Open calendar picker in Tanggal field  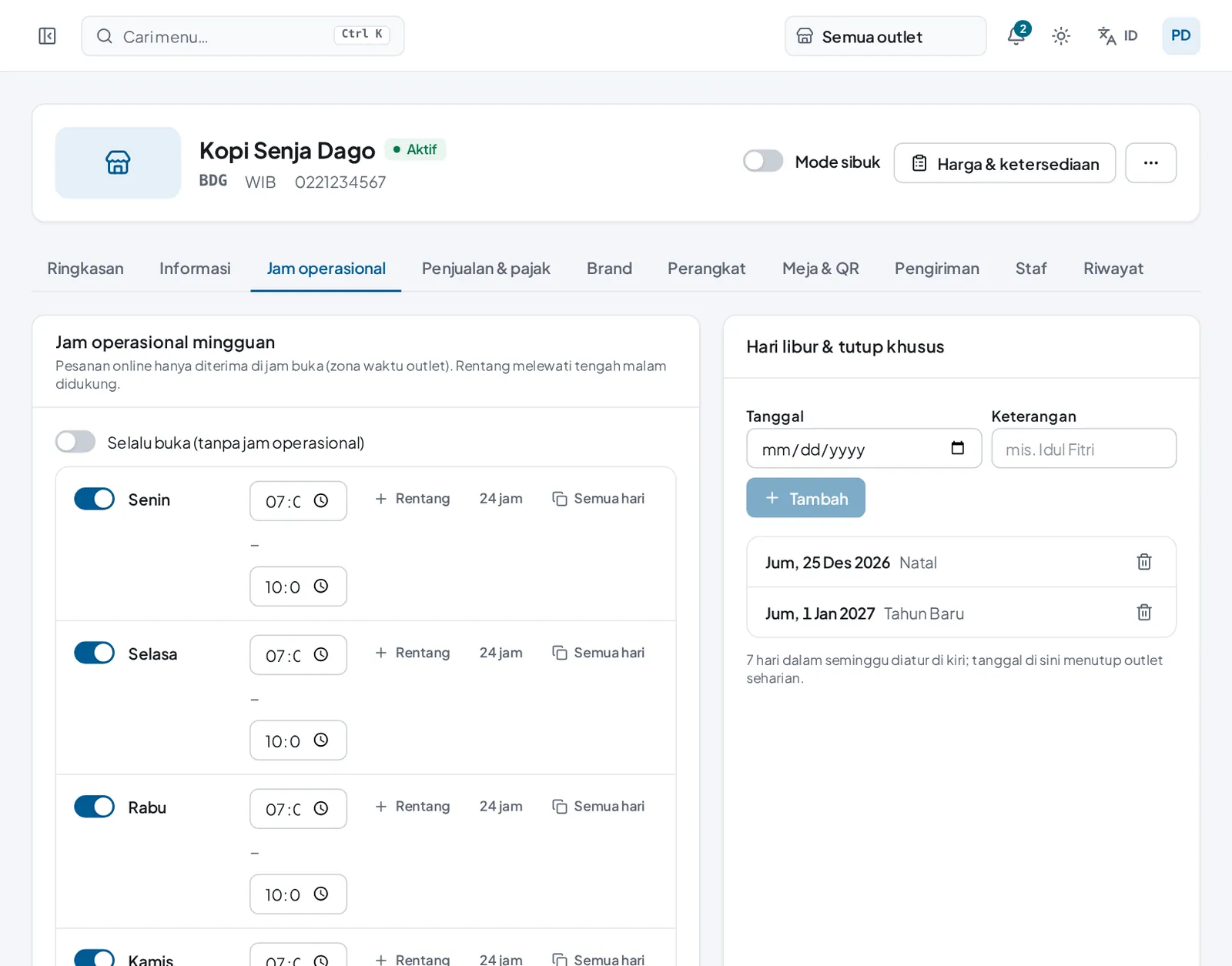click(x=957, y=448)
